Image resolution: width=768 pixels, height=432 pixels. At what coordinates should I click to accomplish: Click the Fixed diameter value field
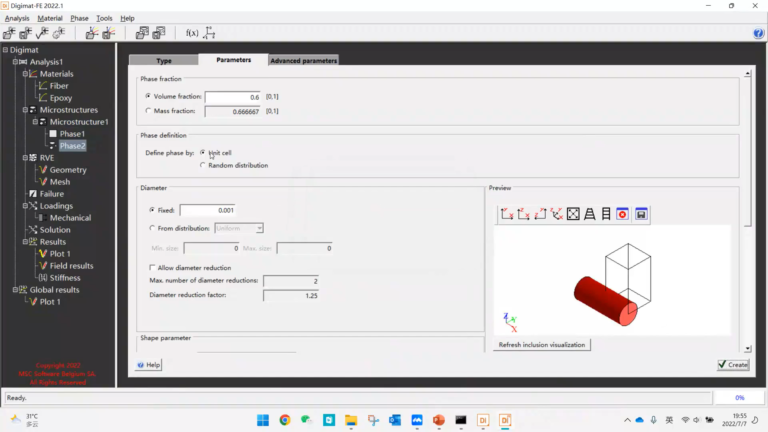tap(208, 210)
